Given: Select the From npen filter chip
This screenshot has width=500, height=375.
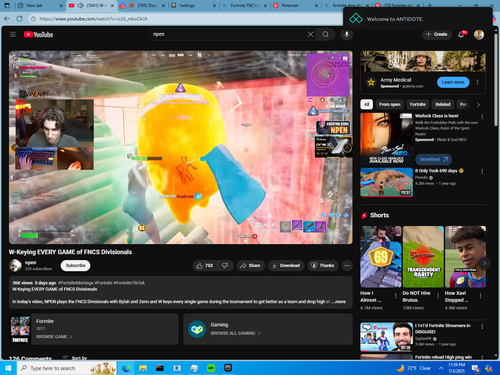Looking at the screenshot, I should pyautogui.click(x=389, y=104).
